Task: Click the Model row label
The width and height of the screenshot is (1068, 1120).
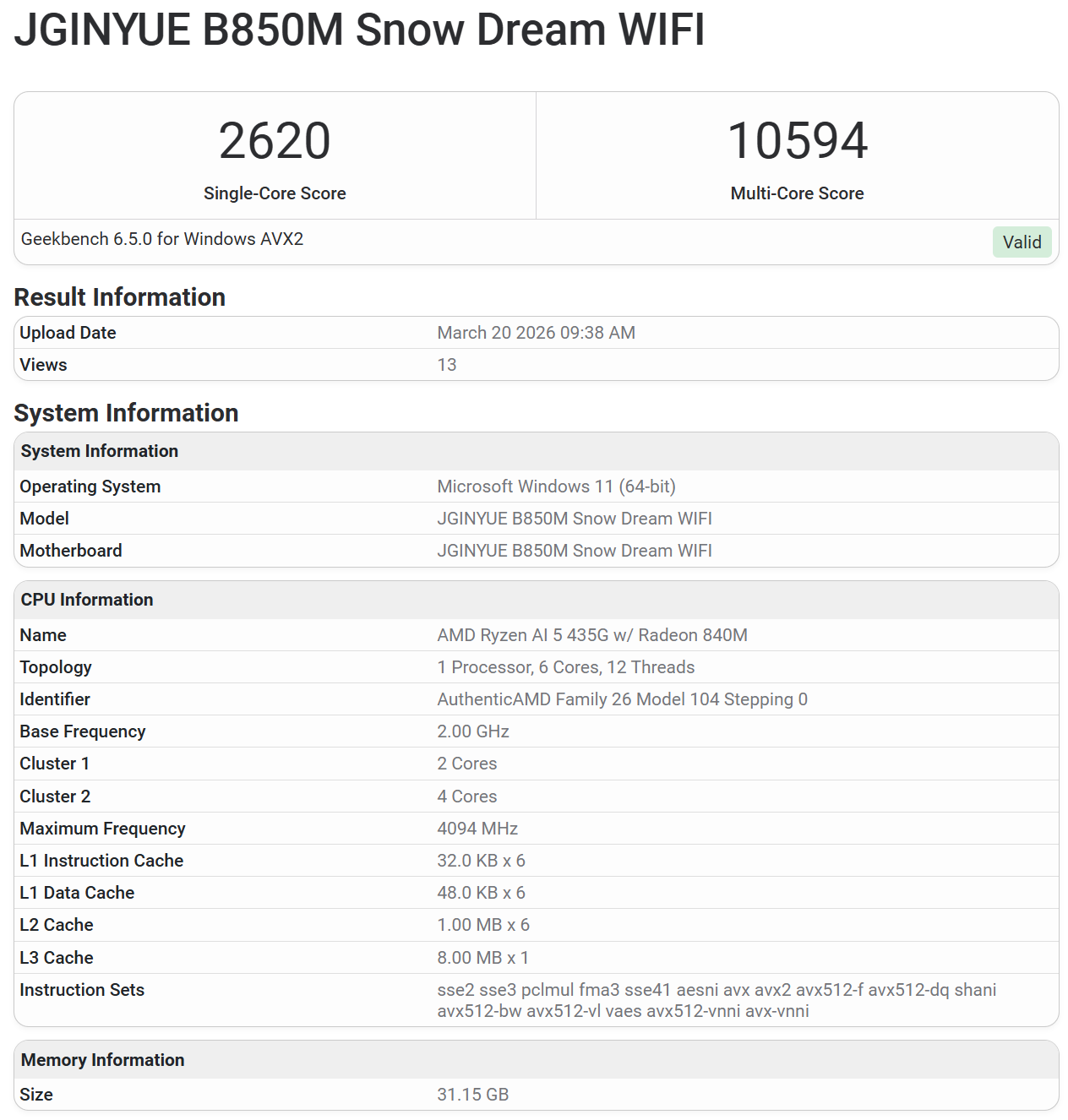Action: tap(44, 519)
